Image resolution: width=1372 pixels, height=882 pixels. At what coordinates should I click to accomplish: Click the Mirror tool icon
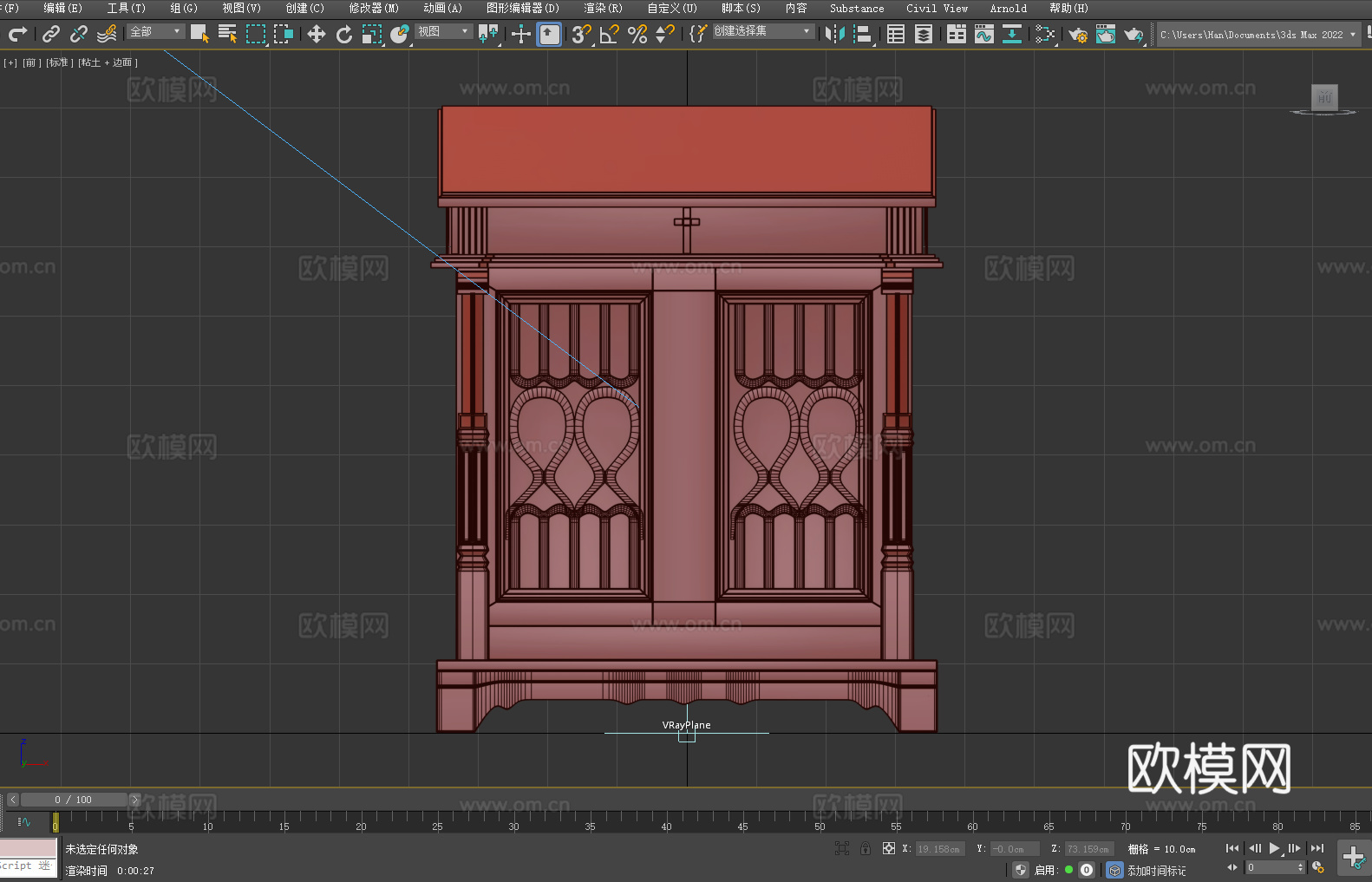[835, 34]
